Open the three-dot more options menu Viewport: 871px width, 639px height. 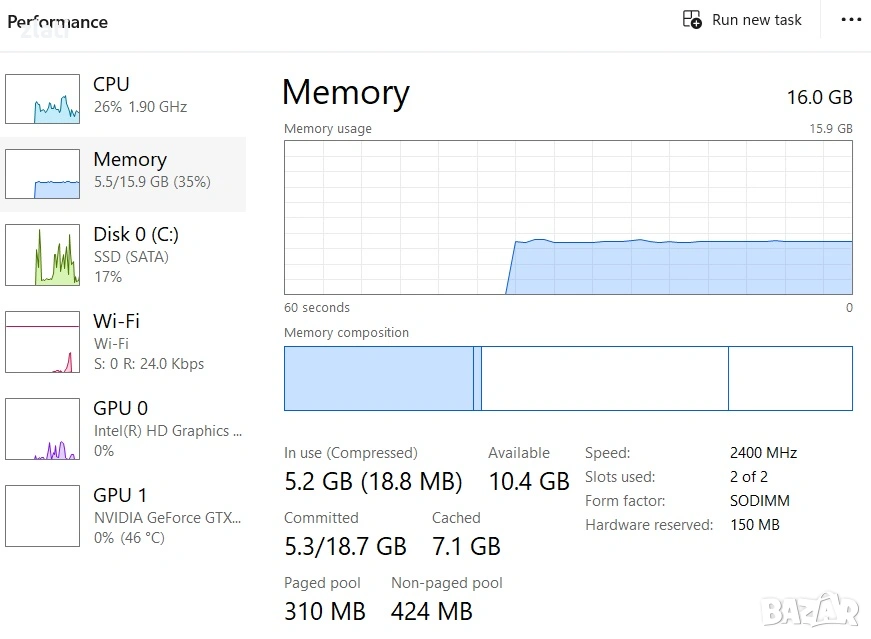pyautogui.click(x=851, y=20)
